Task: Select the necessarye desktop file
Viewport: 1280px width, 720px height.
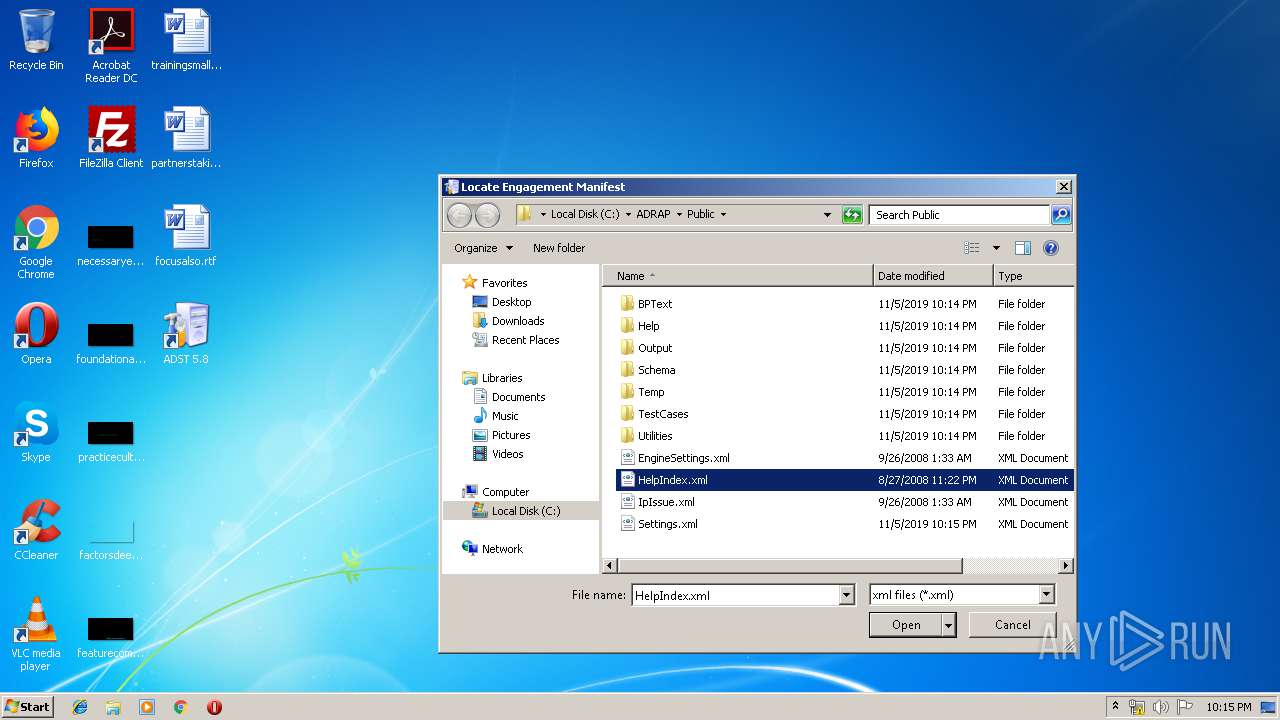Action: [111, 246]
